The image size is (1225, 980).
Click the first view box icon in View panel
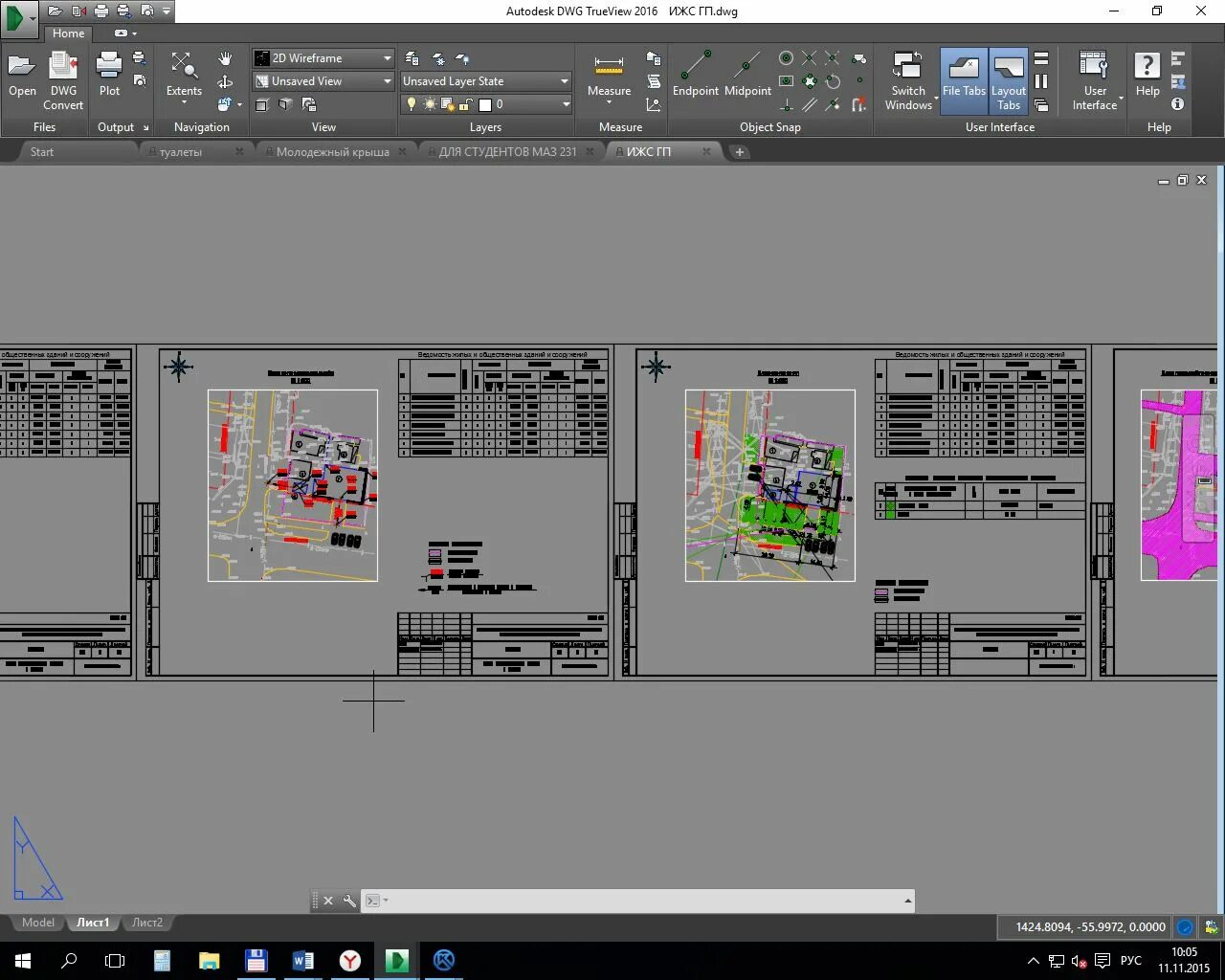[x=262, y=104]
